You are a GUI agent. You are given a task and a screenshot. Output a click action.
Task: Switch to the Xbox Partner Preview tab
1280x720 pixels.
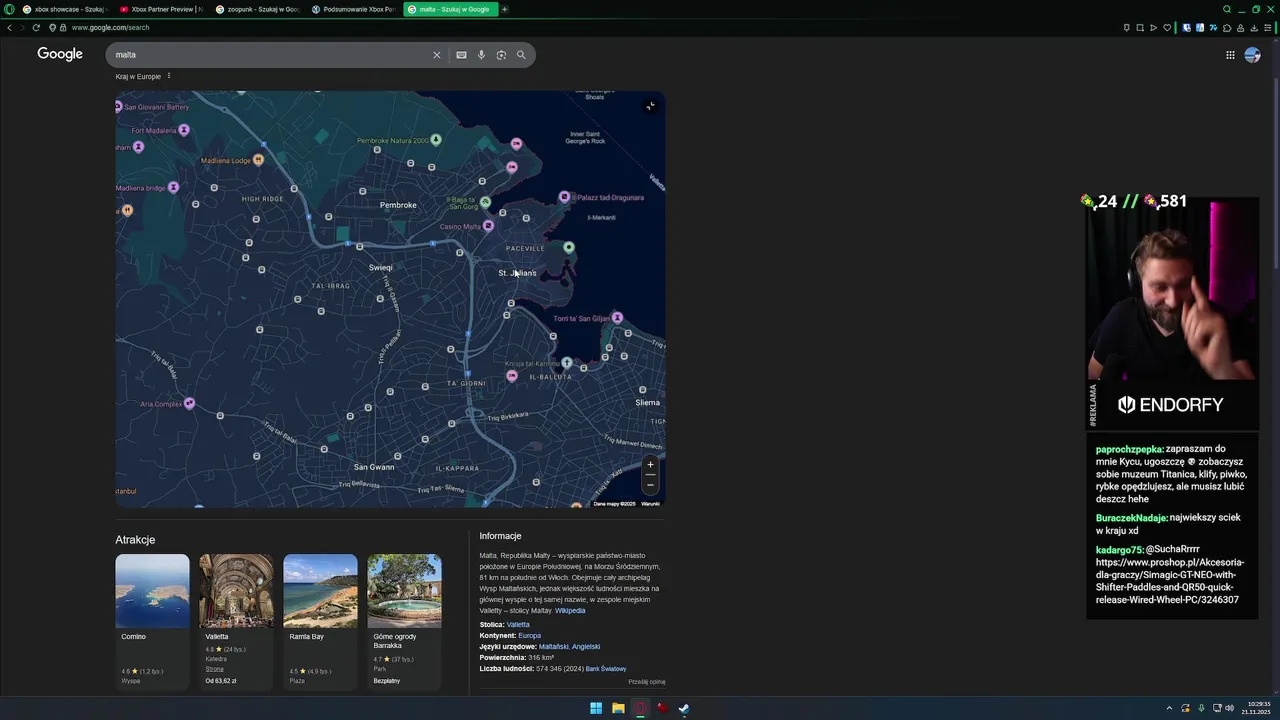point(162,9)
